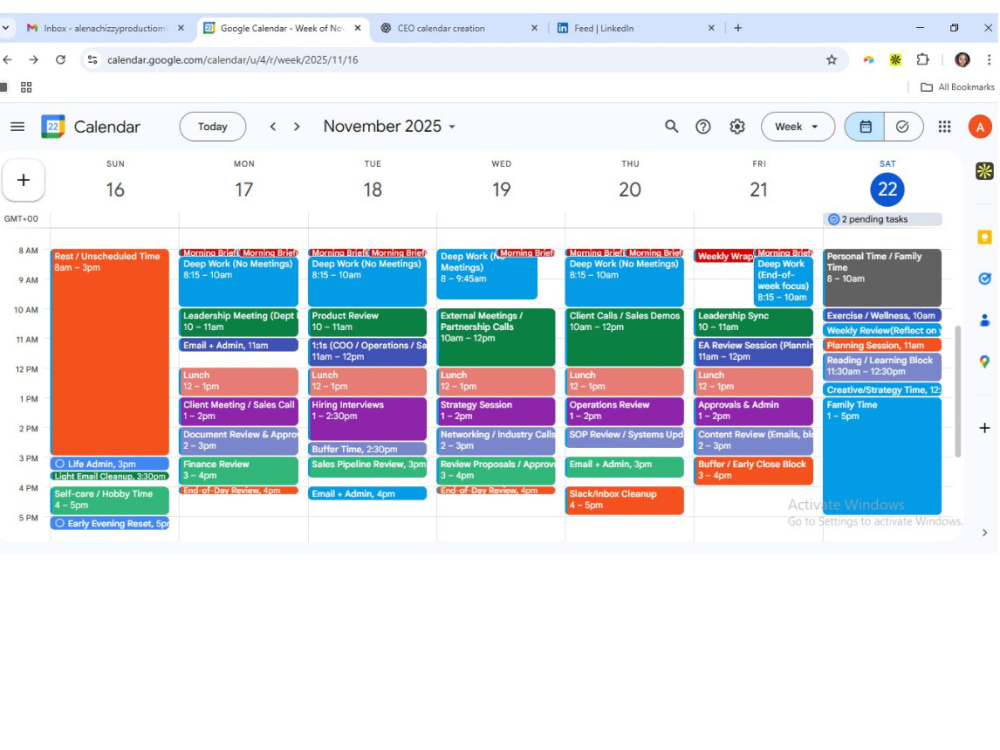1000x750 pixels.
Task: Open Weekly Wrap event on Friday
Action: (x=724, y=256)
